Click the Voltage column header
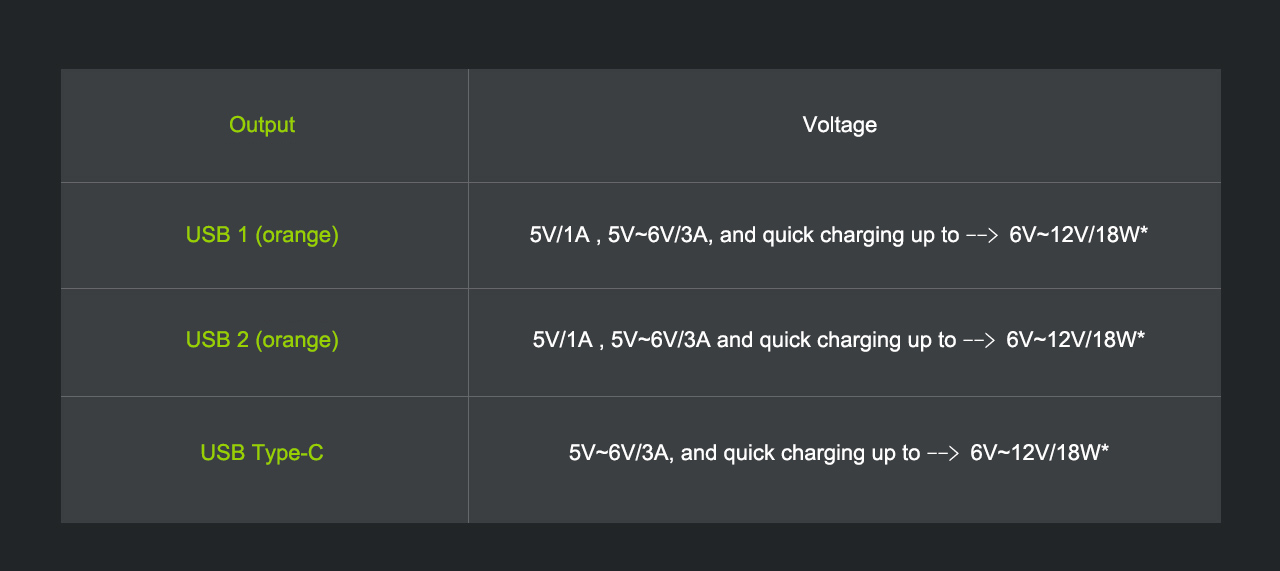 tap(840, 125)
